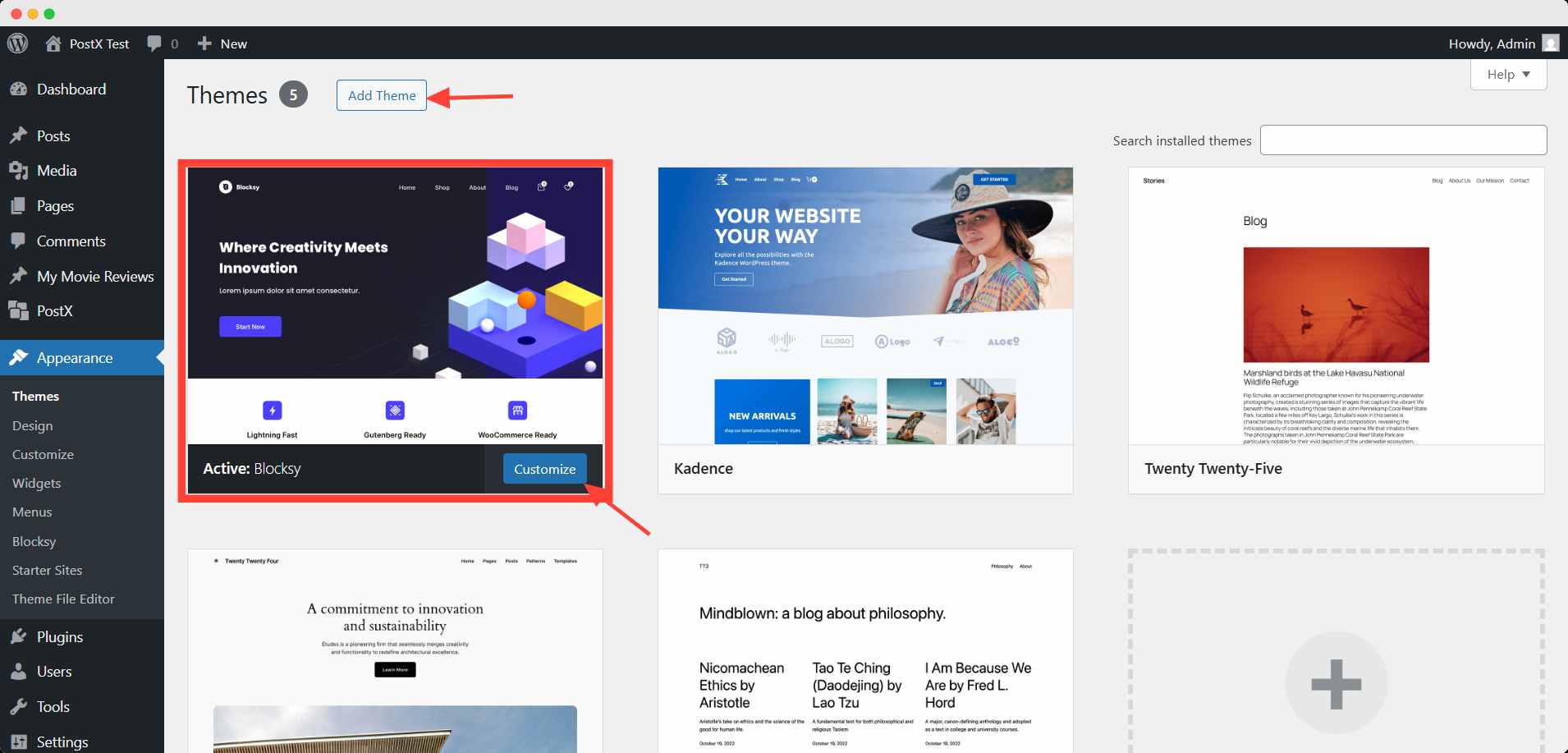The width and height of the screenshot is (1568, 753).
Task: Open Blocksy theme screenshot details
Action: pos(395,305)
